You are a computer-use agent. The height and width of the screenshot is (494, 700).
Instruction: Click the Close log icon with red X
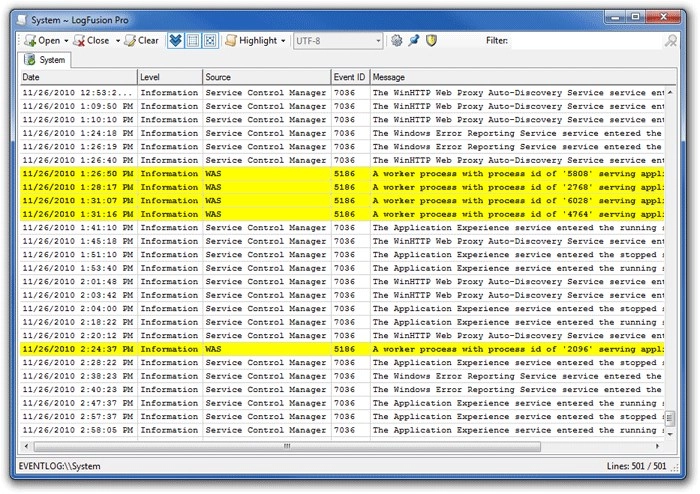click(x=79, y=41)
